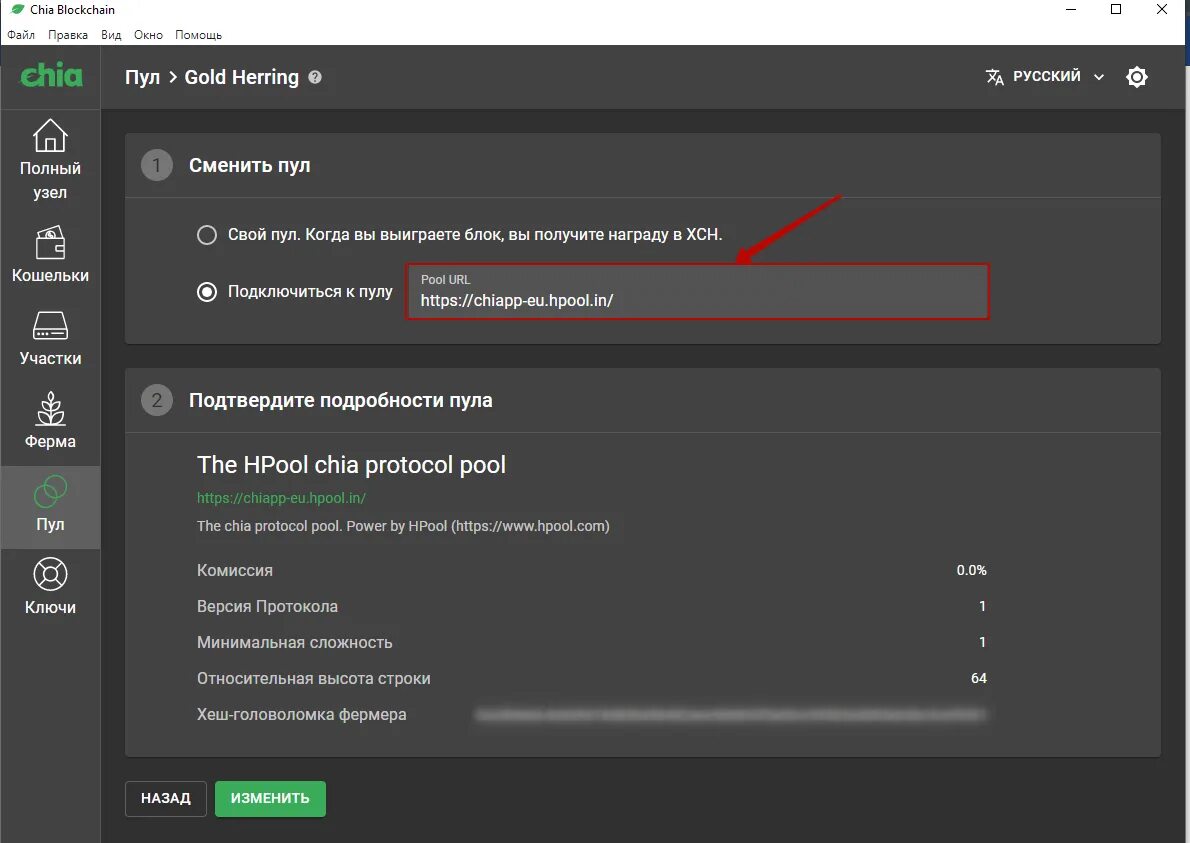This screenshot has height=843, width=1190.
Task: Click the 'Относительная высота строки' value 64
Action: pos(978,678)
